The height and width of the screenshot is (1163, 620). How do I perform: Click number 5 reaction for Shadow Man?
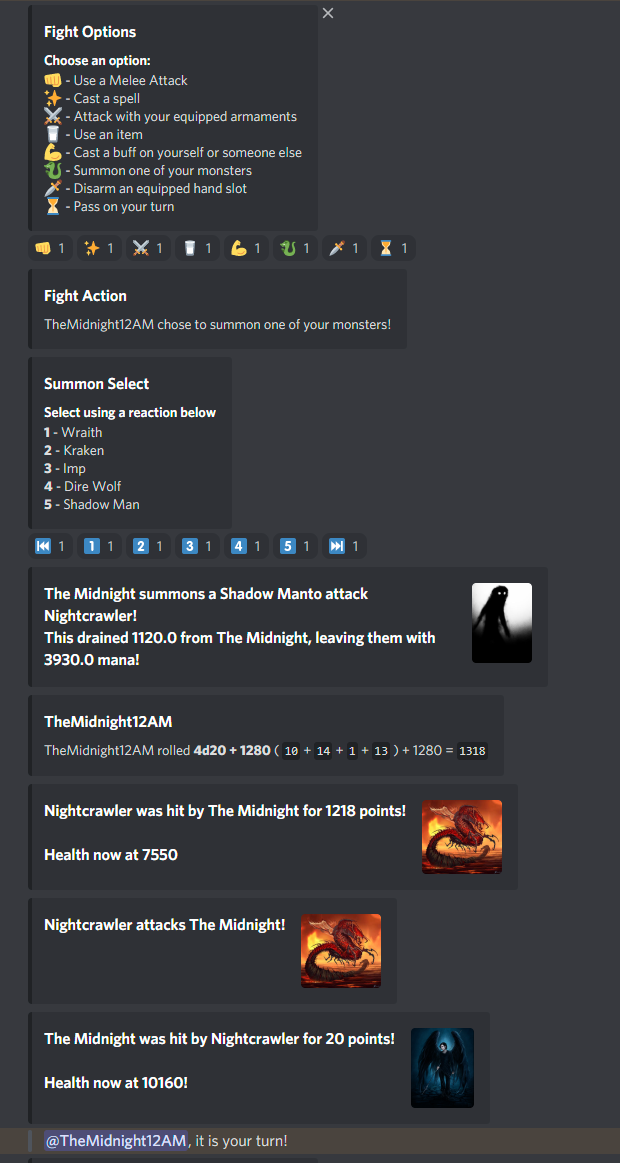pyautogui.click(x=295, y=547)
